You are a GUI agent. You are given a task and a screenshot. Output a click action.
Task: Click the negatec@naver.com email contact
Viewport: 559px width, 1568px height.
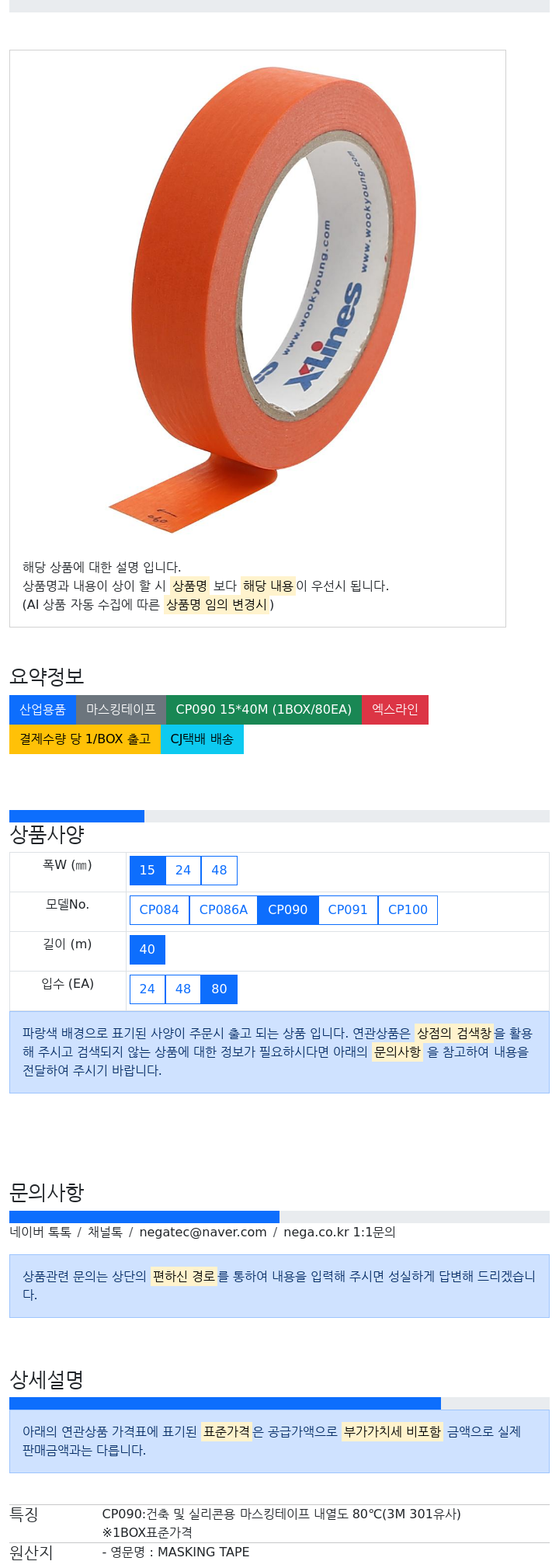pyautogui.click(x=203, y=1232)
